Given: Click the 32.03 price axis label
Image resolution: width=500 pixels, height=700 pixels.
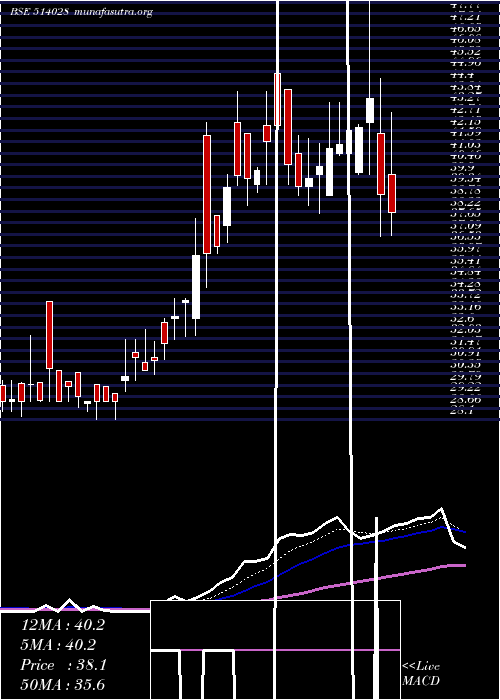Looking at the screenshot, I should pos(465,330).
